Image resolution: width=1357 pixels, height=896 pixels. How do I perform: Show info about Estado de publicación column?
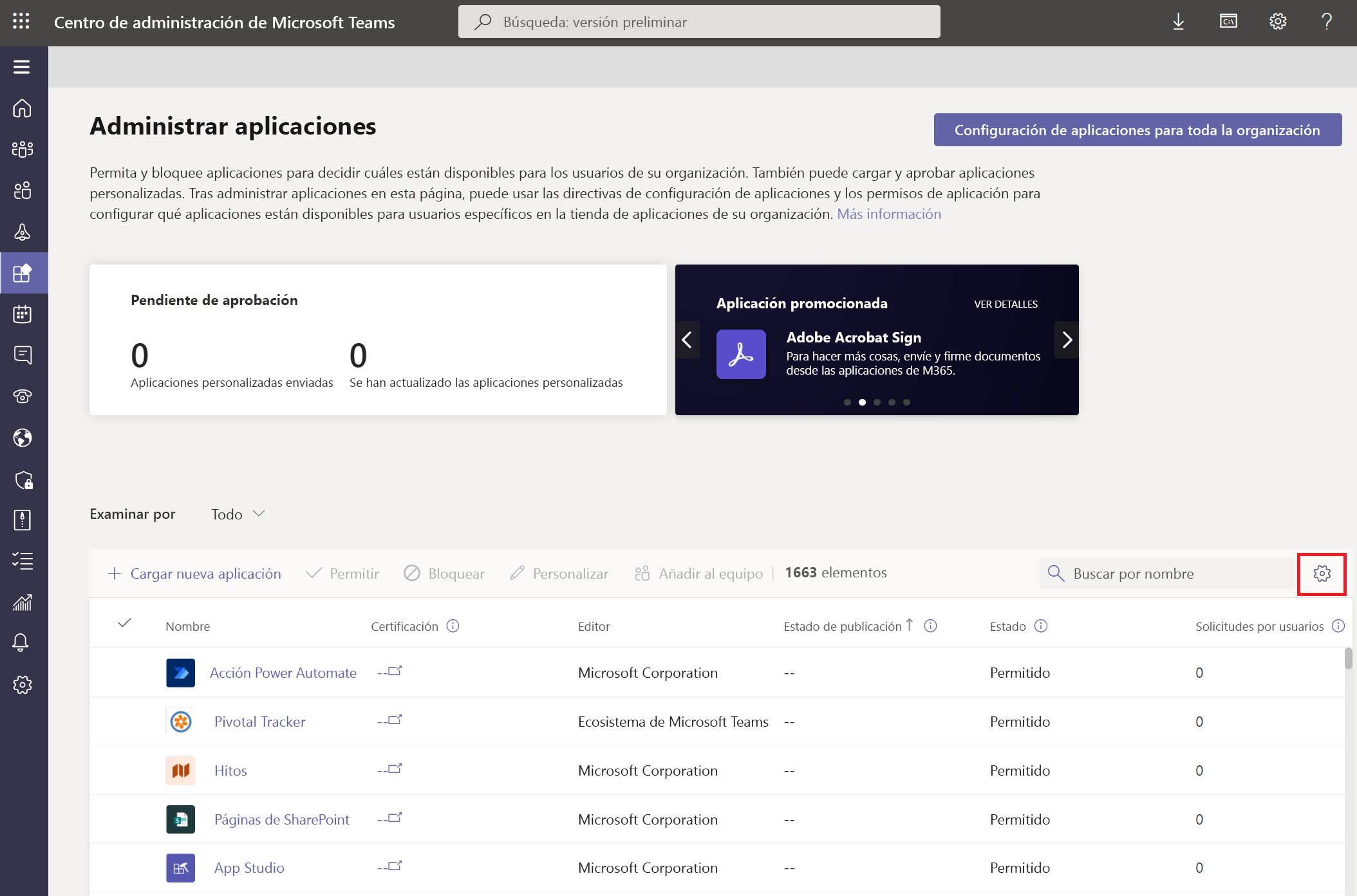click(930, 626)
